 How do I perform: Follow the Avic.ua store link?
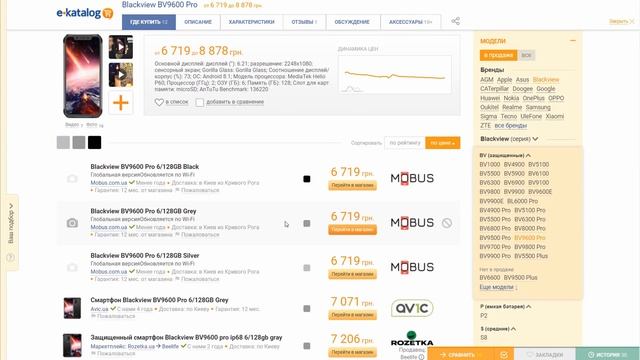tap(100, 309)
